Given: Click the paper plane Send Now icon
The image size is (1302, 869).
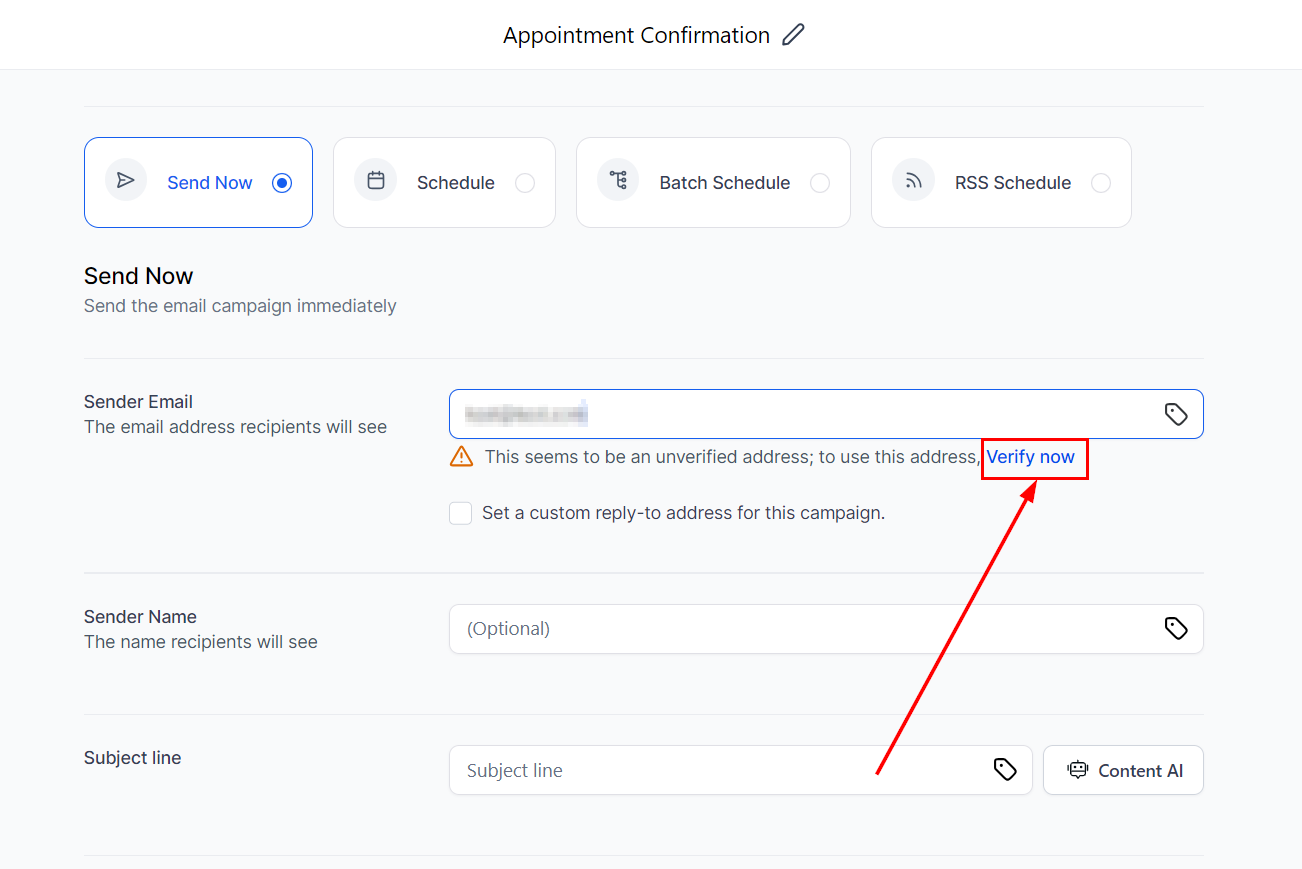Looking at the screenshot, I should 126,181.
